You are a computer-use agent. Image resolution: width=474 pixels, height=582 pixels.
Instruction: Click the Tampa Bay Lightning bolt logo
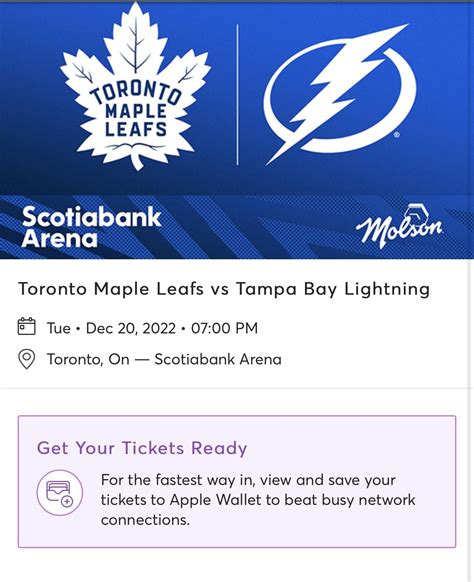tap(340, 94)
